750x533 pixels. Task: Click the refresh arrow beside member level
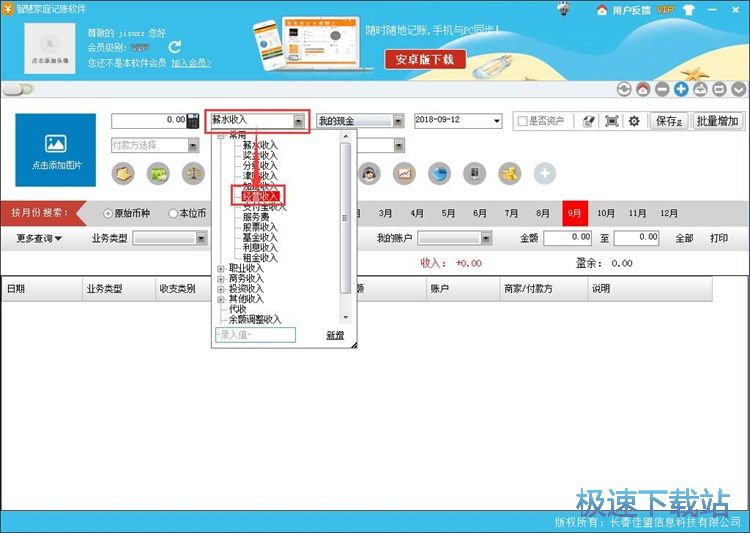(175, 47)
